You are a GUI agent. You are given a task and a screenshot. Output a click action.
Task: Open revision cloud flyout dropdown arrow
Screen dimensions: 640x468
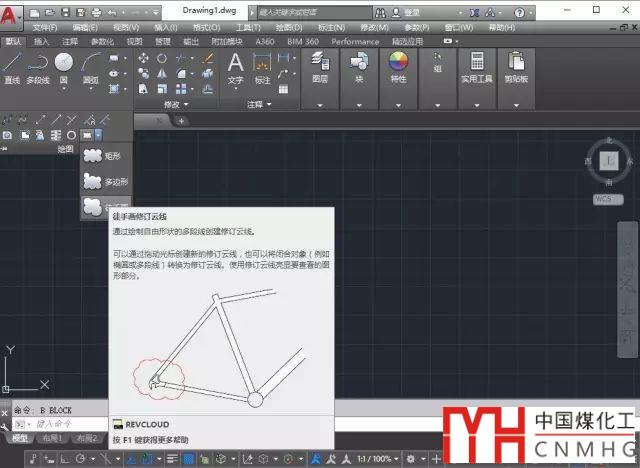(x=98, y=135)
